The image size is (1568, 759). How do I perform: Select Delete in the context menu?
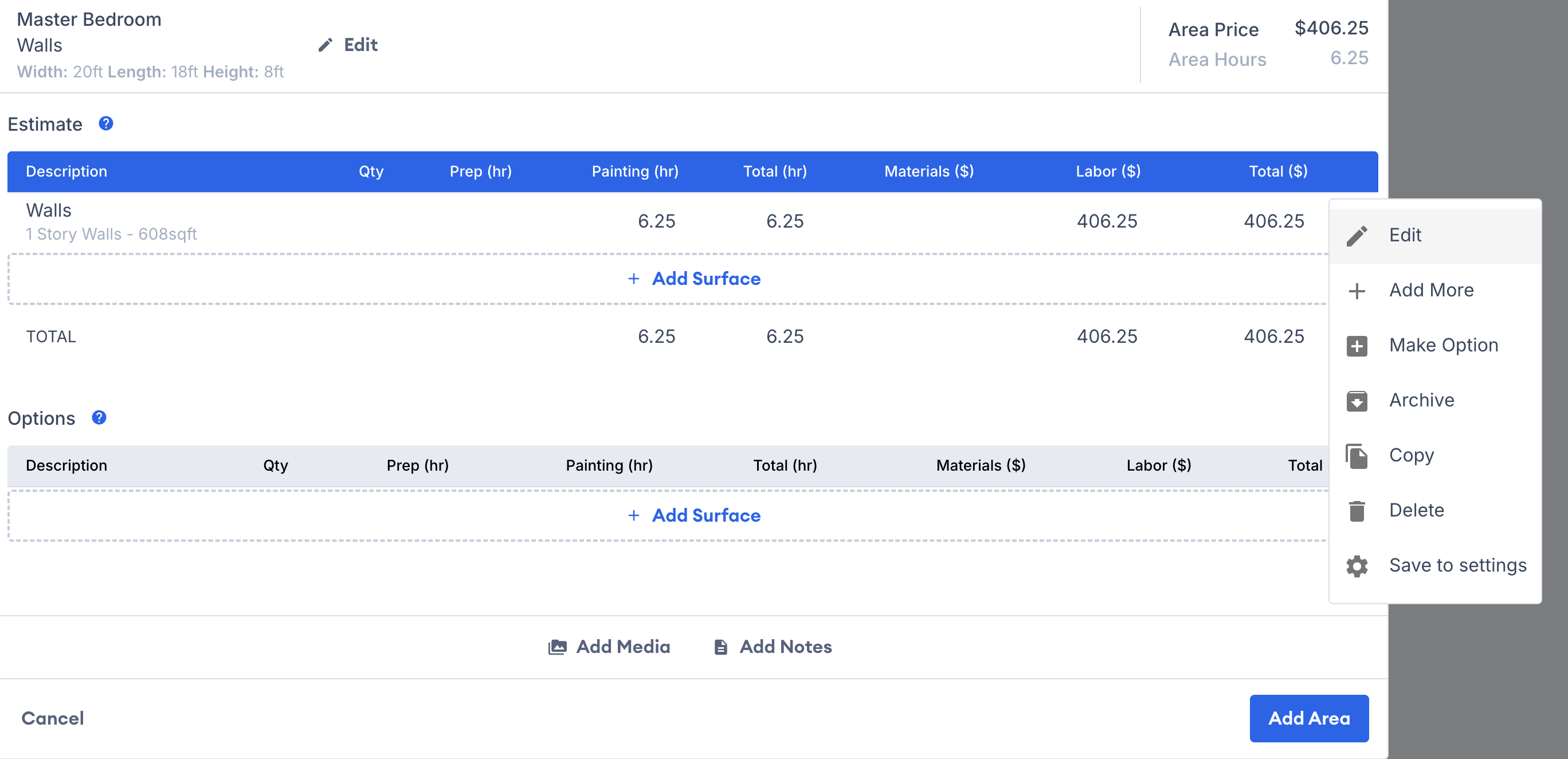coord(1435,510)
